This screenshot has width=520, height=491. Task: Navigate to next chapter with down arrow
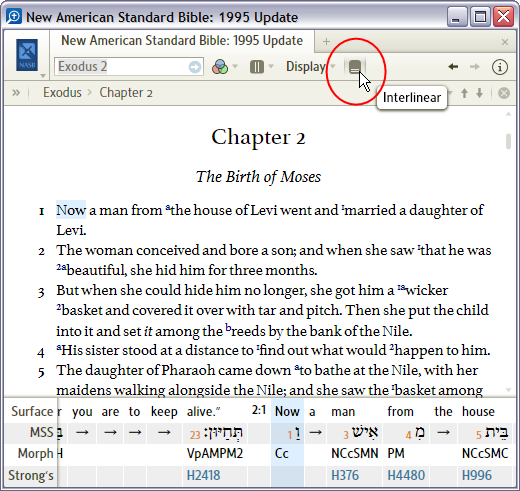(480, 93)
